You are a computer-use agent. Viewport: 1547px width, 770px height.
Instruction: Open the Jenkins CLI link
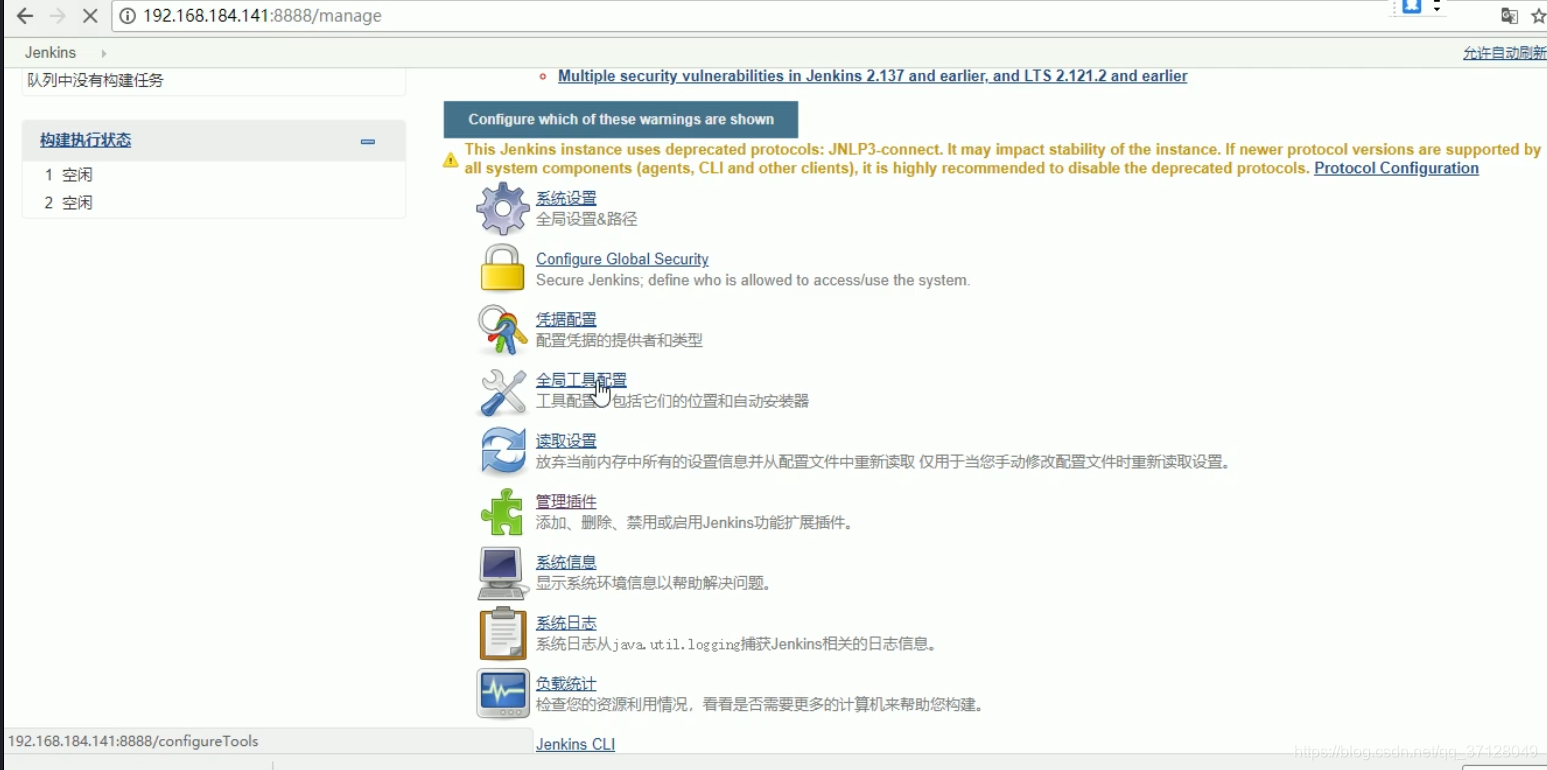tap(575, 744)
